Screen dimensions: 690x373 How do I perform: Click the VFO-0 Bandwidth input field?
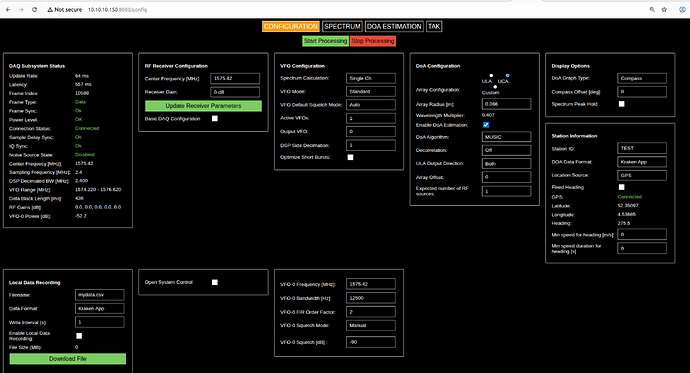[x=371, y=298]
